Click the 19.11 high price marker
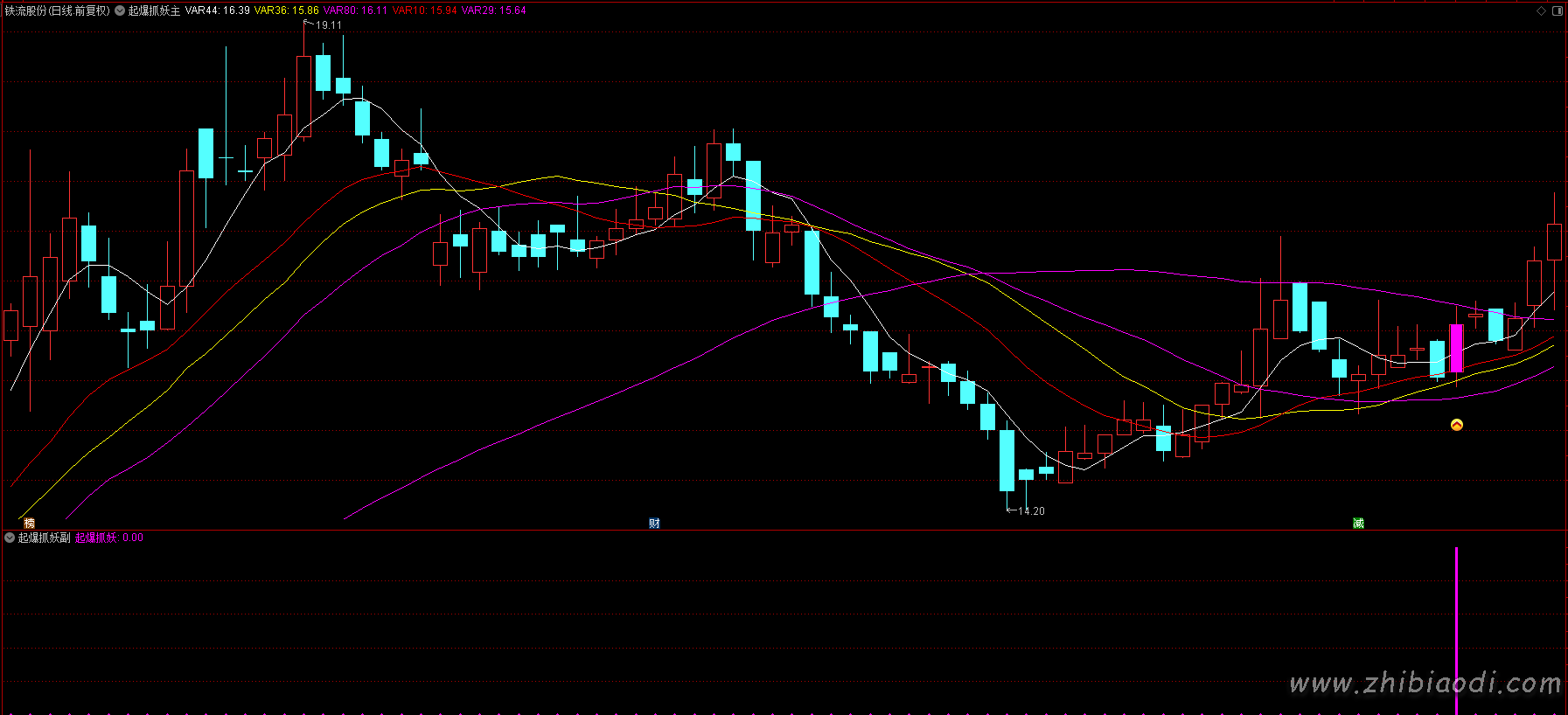 click(328, 25)
